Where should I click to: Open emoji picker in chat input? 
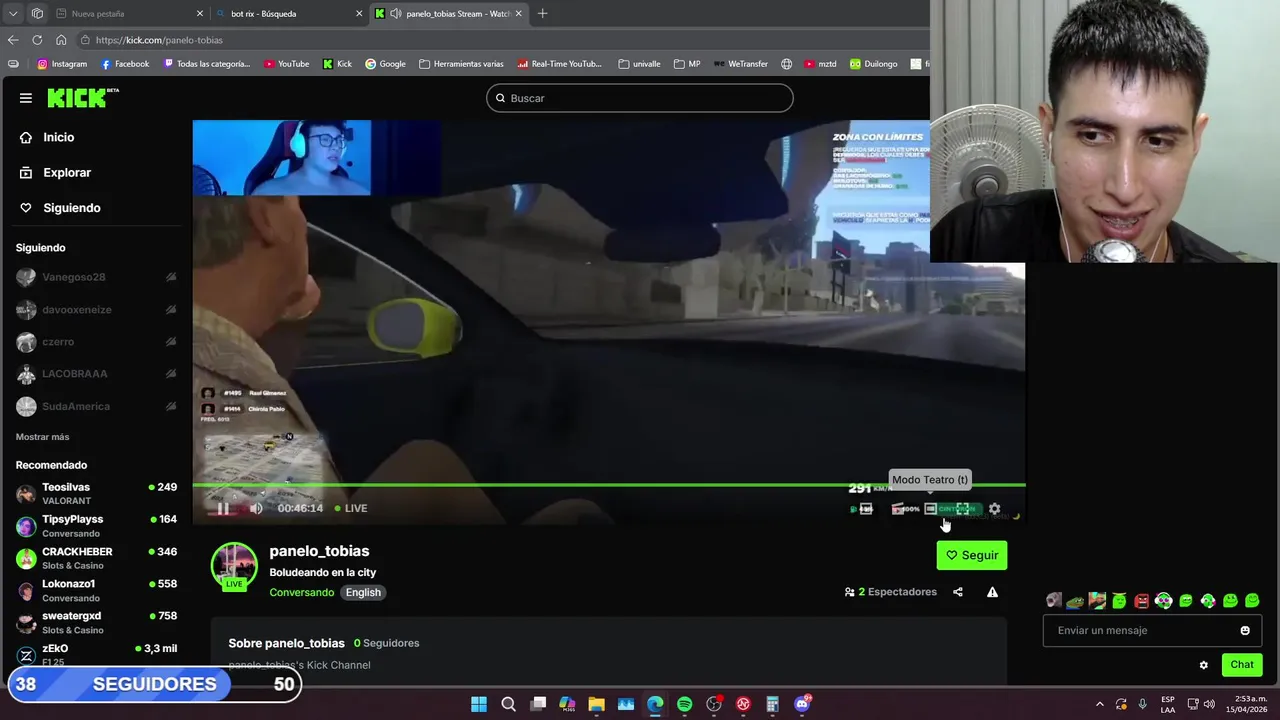(x=1245, y=631)
